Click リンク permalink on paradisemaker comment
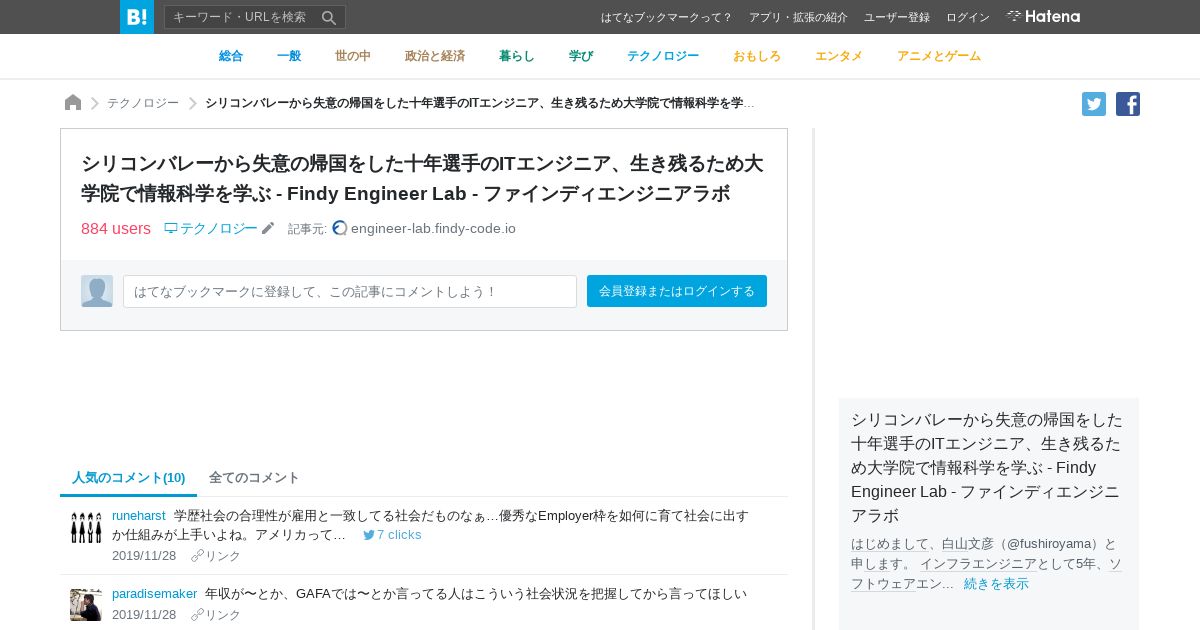Screen dimensions: 1200x630 pos(216,615)
